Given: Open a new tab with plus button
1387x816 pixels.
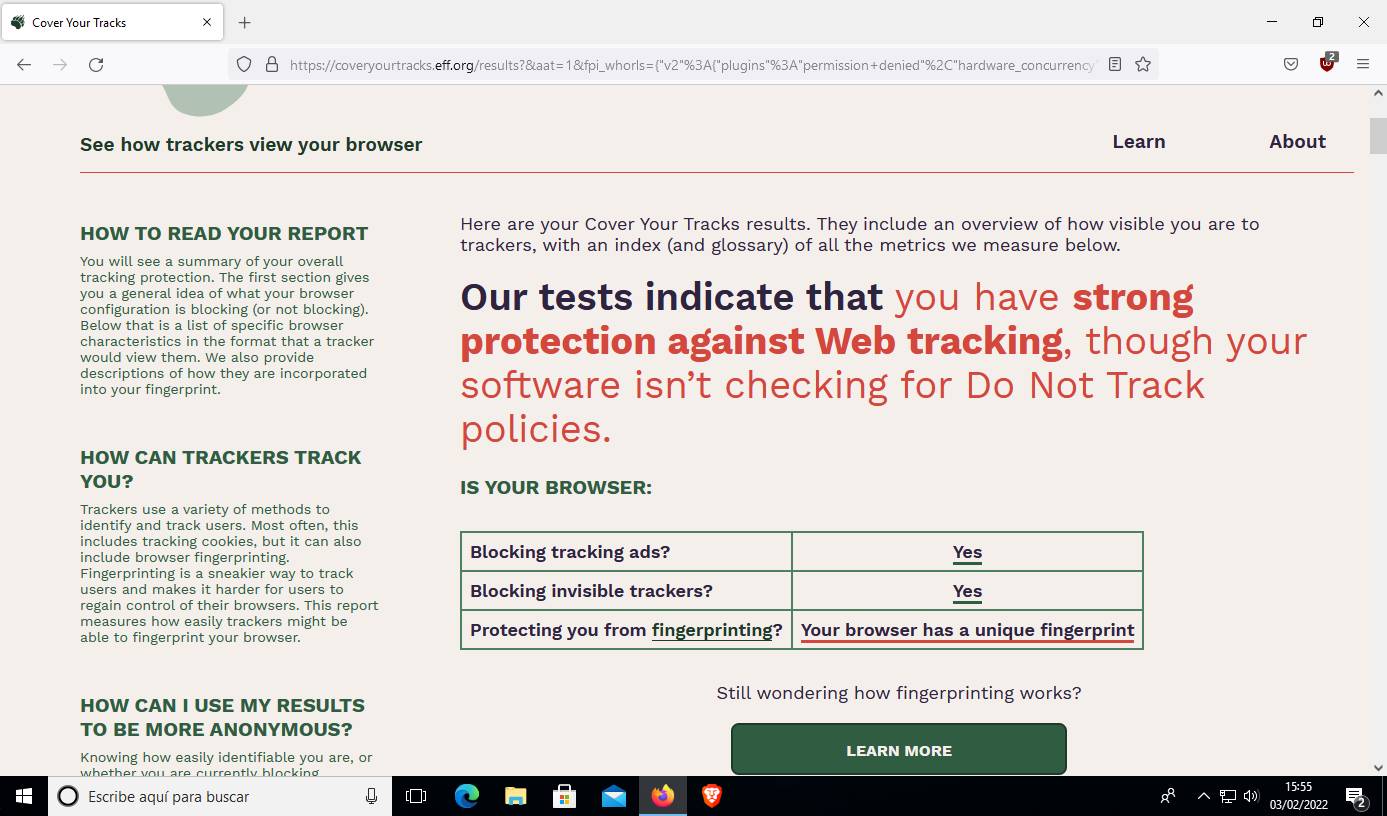Looking at the screenshot, I should (x=245, y=22).
